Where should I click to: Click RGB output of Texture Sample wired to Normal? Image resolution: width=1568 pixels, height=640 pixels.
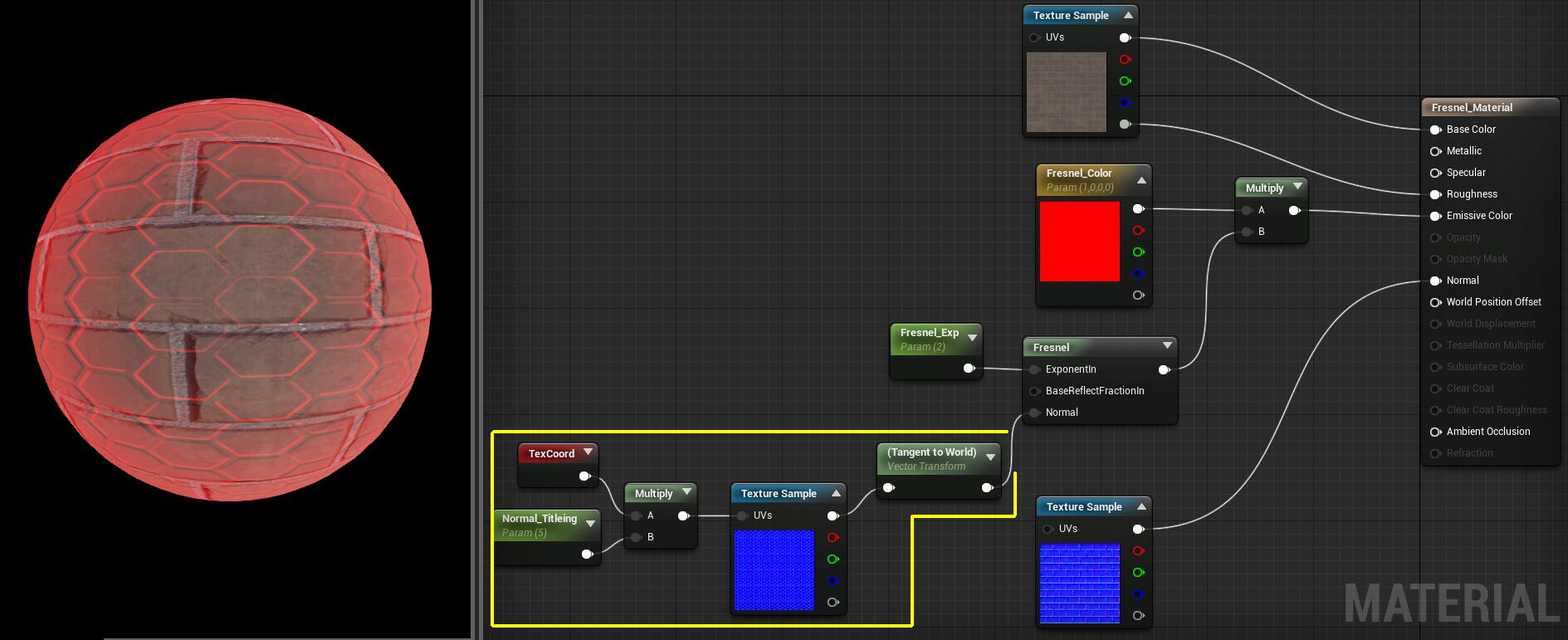[x=1138, y=529]
